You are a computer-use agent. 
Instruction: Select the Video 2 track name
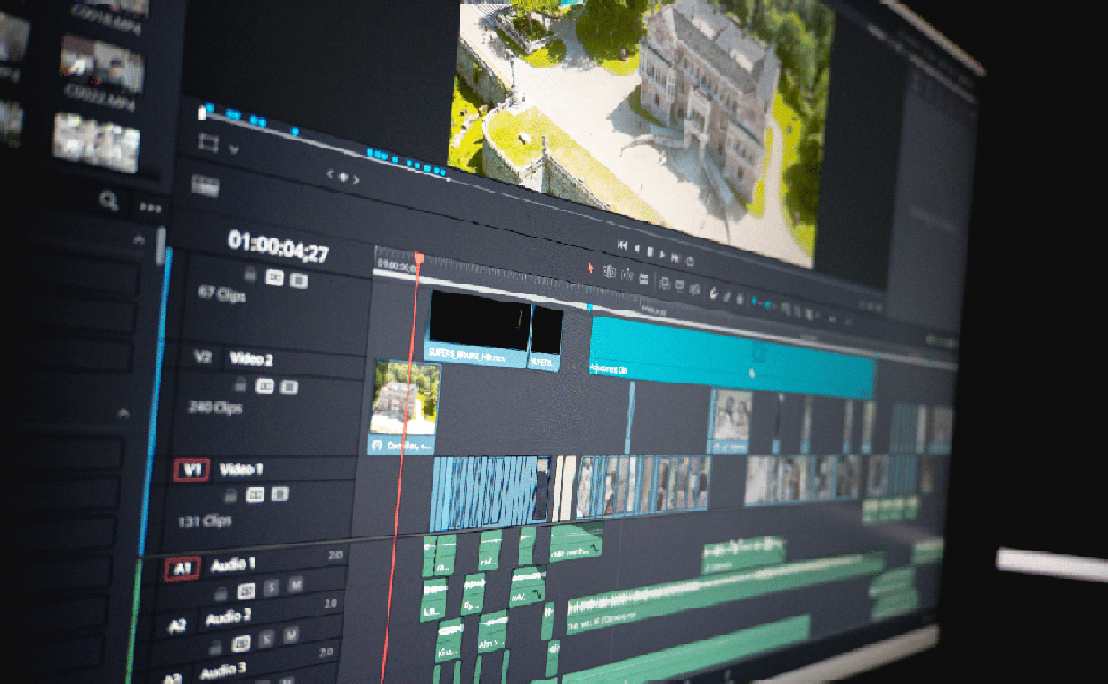251,359
